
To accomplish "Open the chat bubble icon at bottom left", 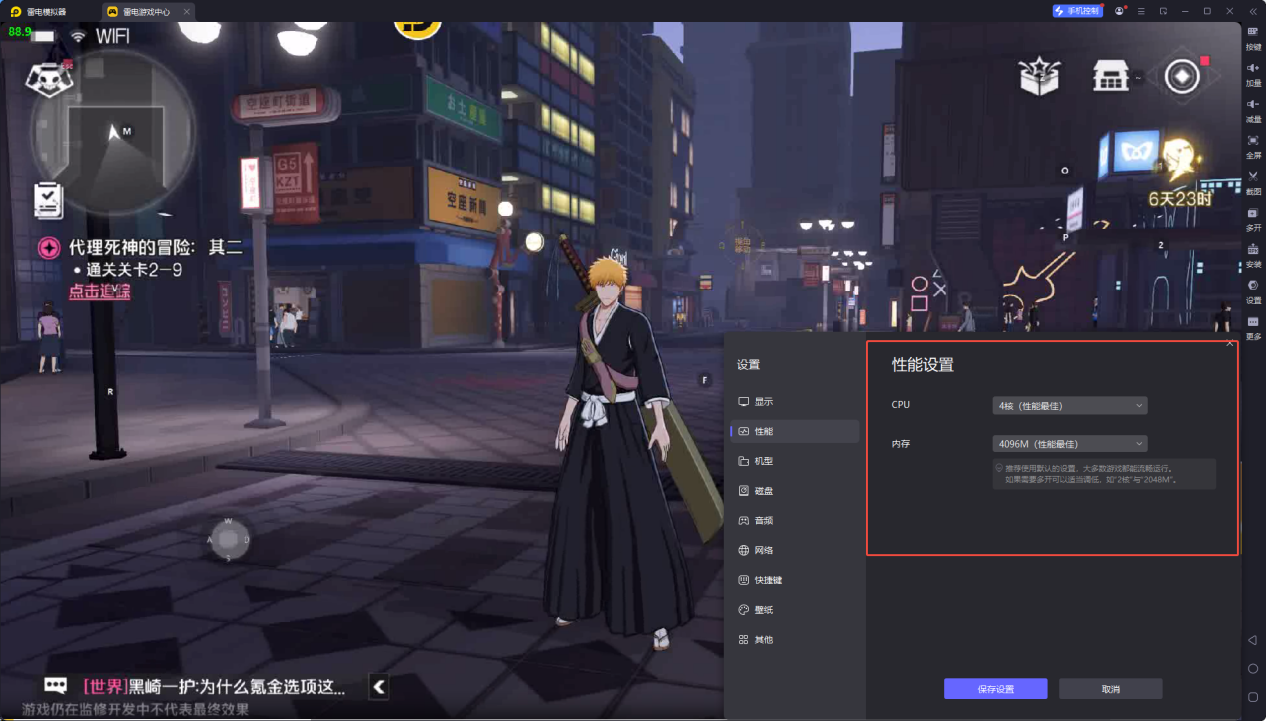I will [56, 686].
